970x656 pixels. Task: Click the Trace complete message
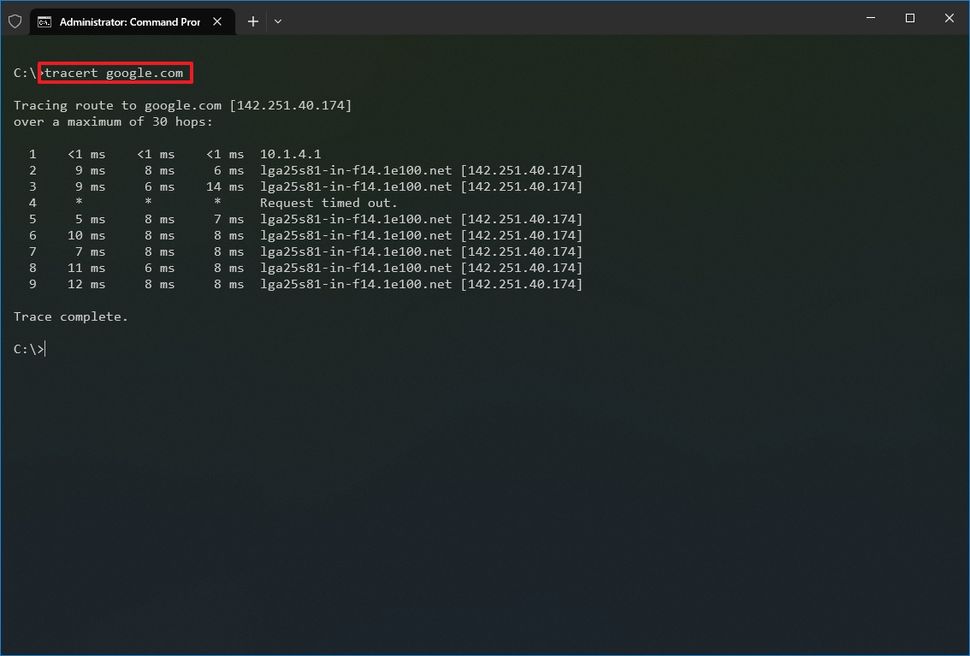(70, 316)
